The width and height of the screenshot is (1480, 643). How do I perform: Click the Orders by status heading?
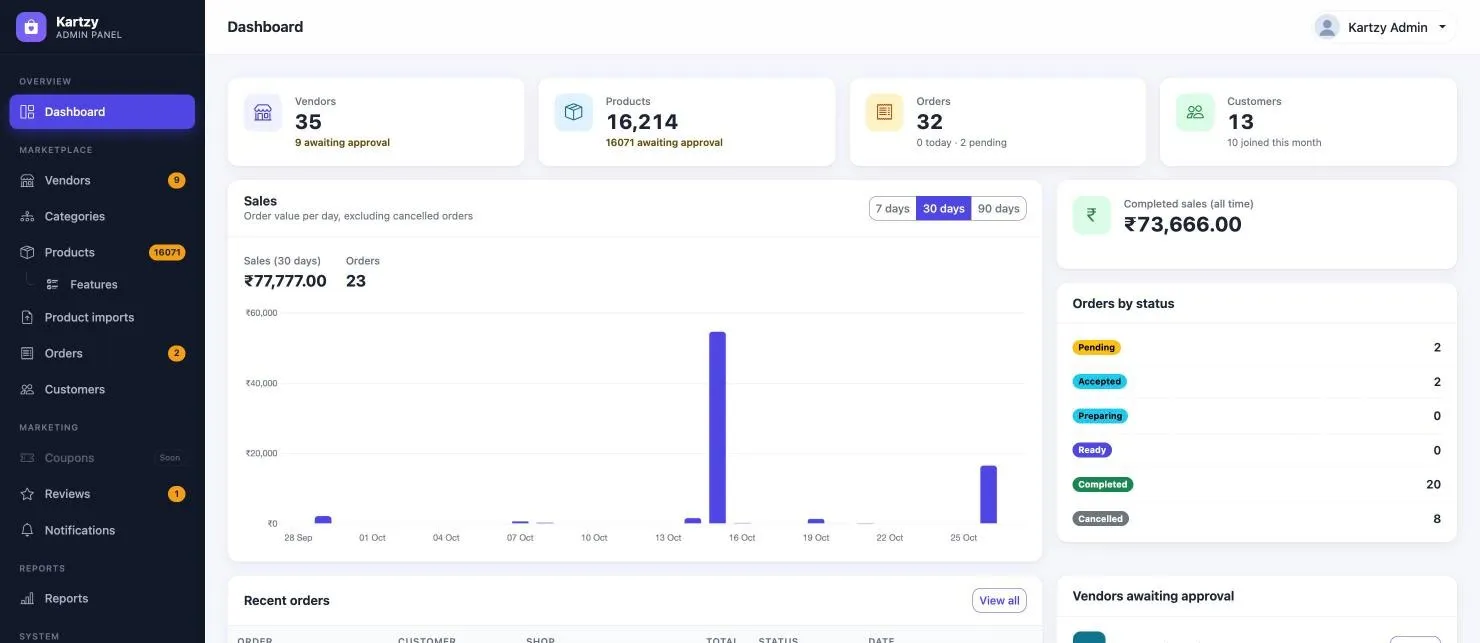tap(1123, 304)
